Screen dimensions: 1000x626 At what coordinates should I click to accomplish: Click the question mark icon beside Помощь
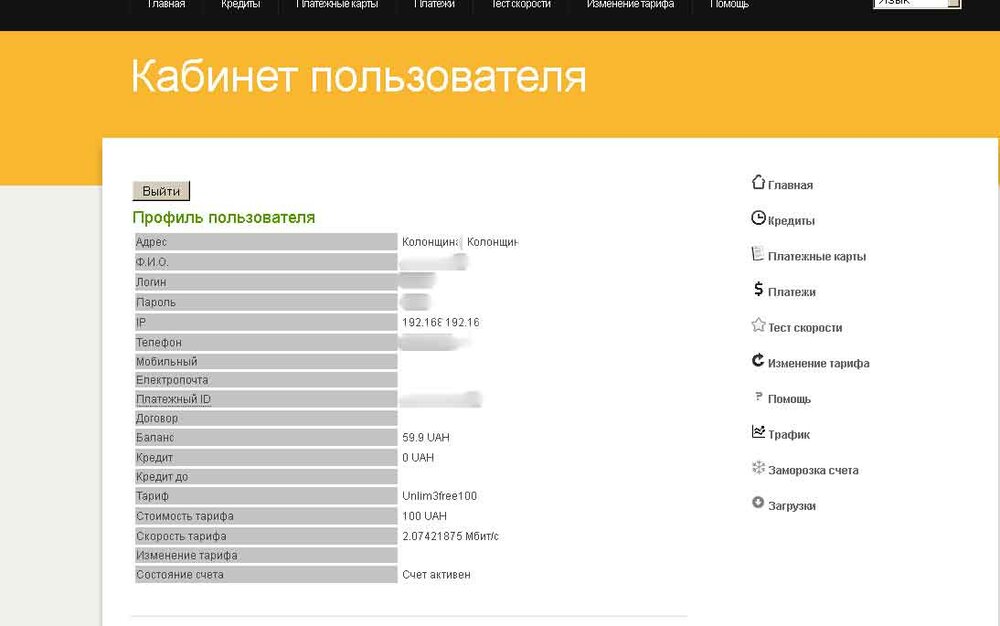pos(758,397)
